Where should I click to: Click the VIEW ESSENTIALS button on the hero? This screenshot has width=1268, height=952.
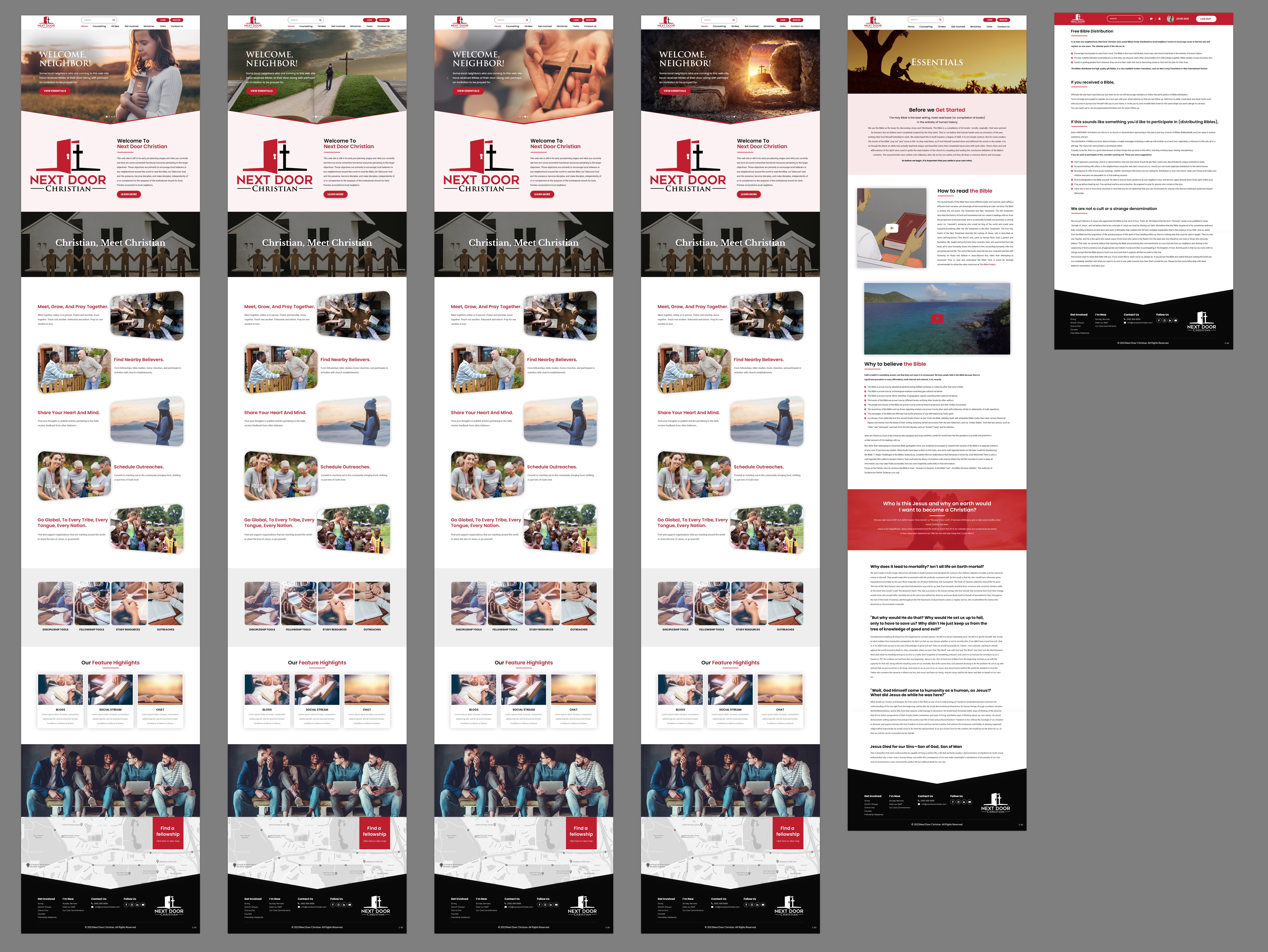click(x=55, y=91)
